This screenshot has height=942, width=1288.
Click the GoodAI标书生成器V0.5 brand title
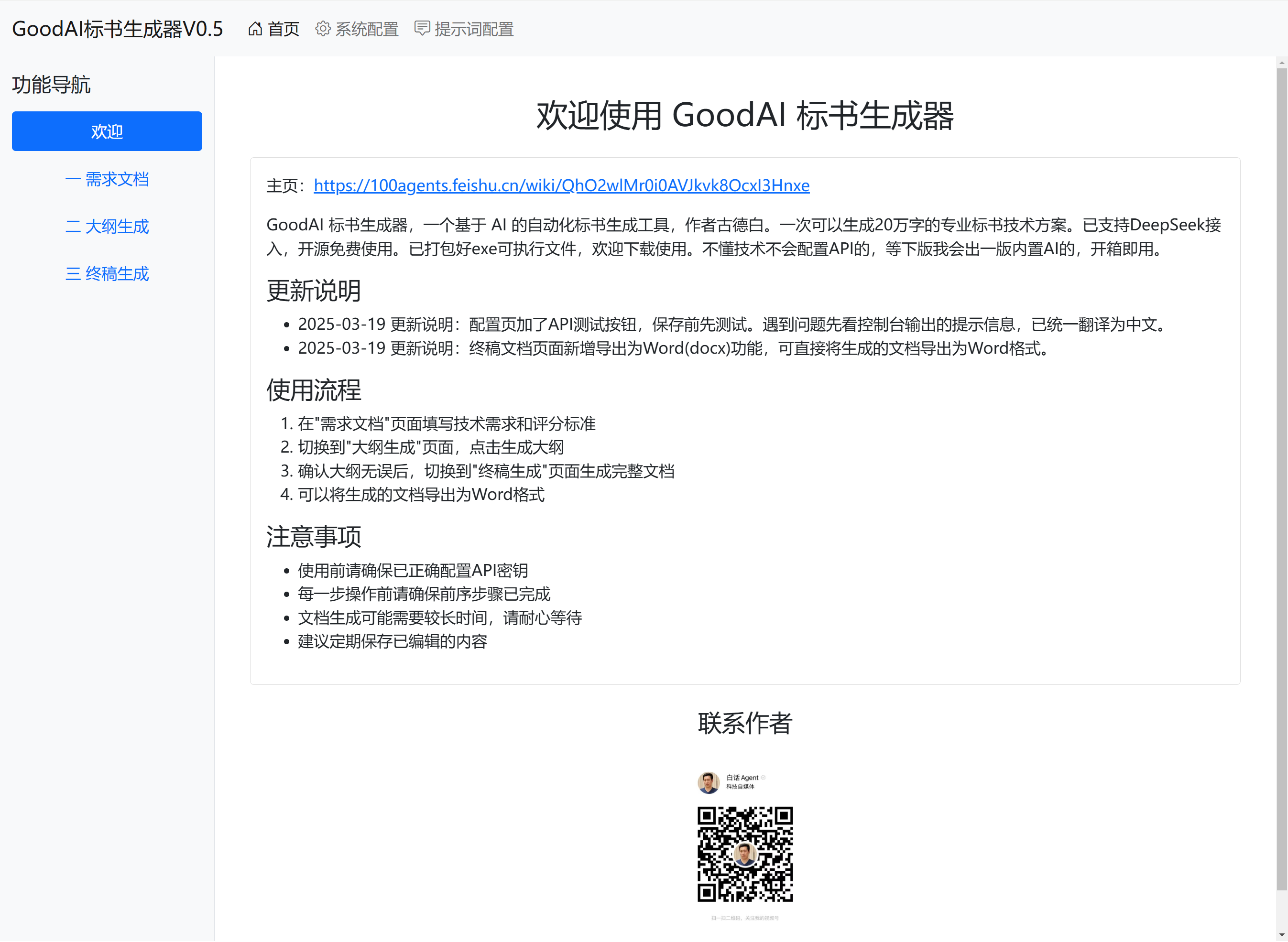click(118, 29)
